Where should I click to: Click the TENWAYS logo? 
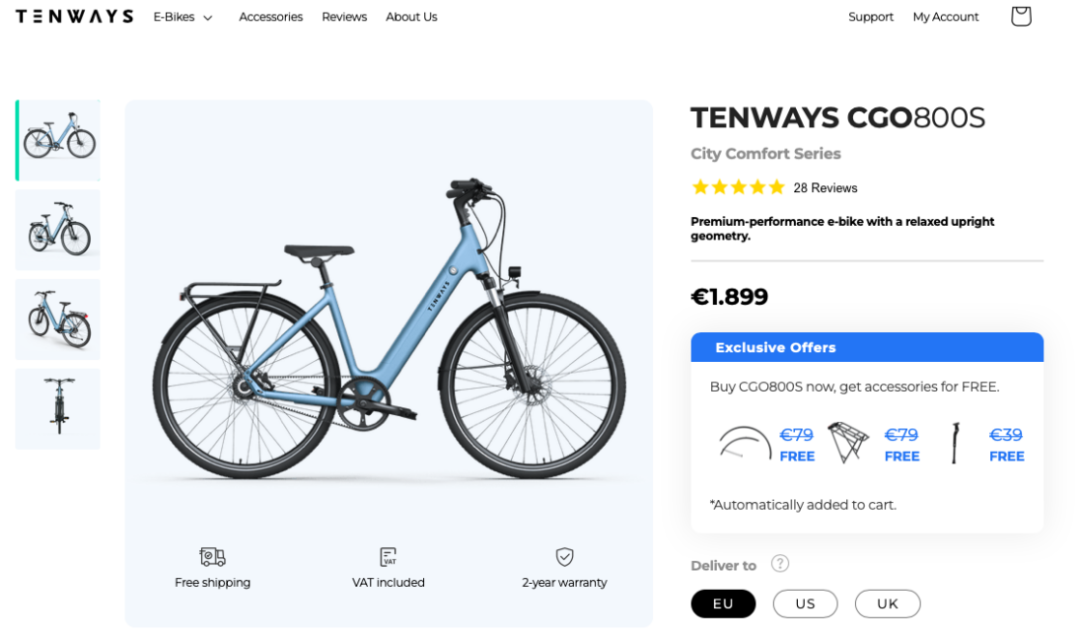tap(74, 17)
